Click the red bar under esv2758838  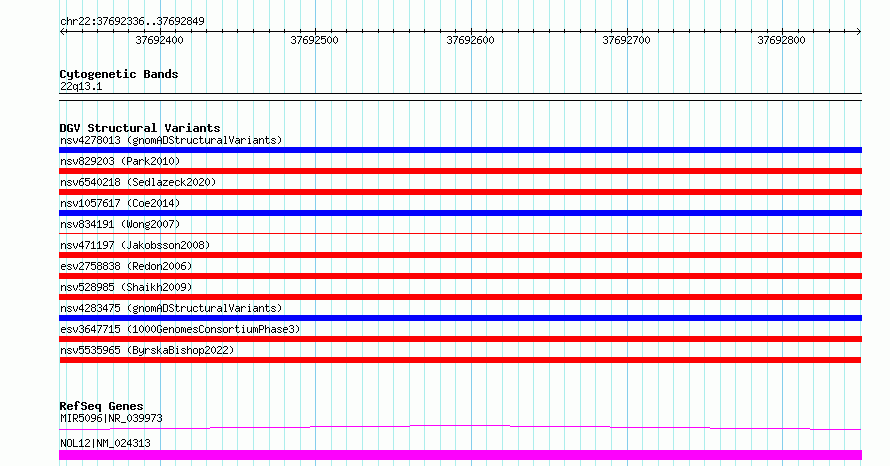pyautogui.click(x=460, y=276)
